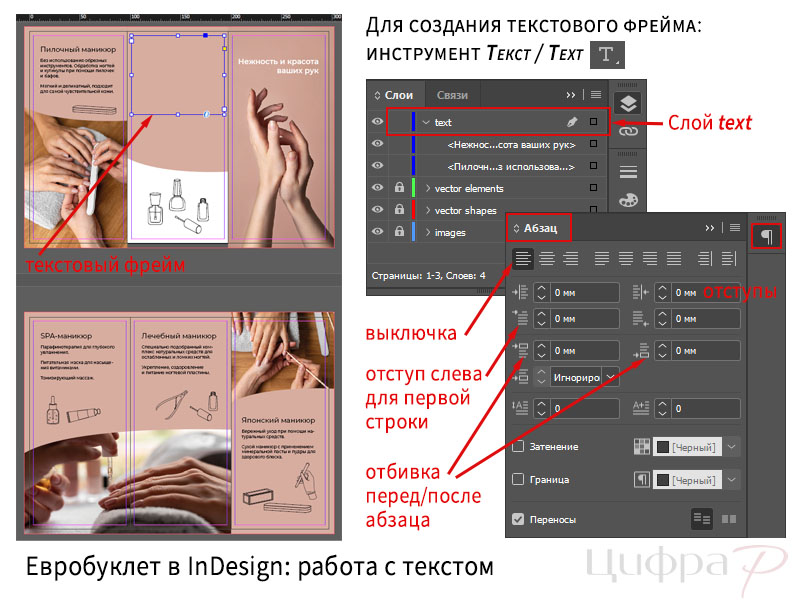Cycle Абзац panel size arrows
Image resolution: width=800 pixels, height=600 pixels.
coord(516,228)
